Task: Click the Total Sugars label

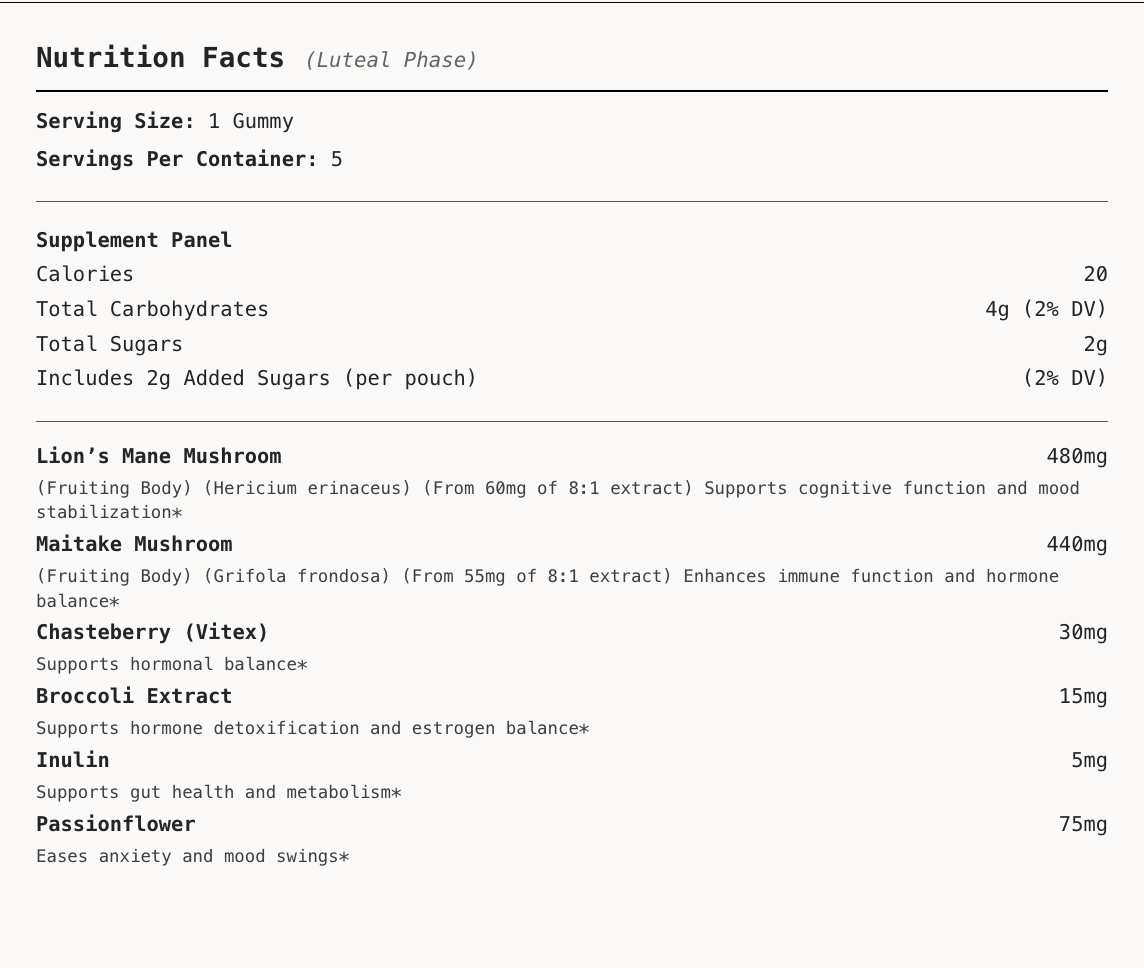Action: coord(109,344)
